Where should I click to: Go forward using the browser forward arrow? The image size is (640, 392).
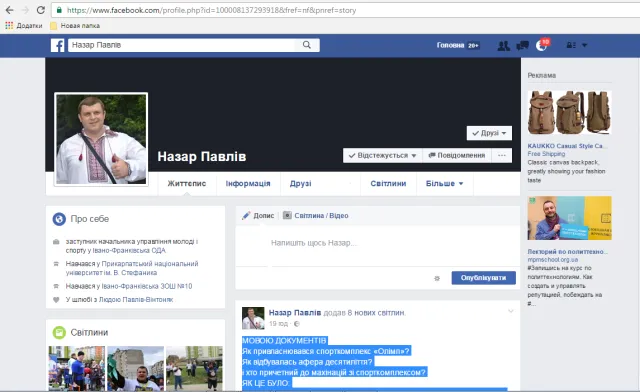25,10
